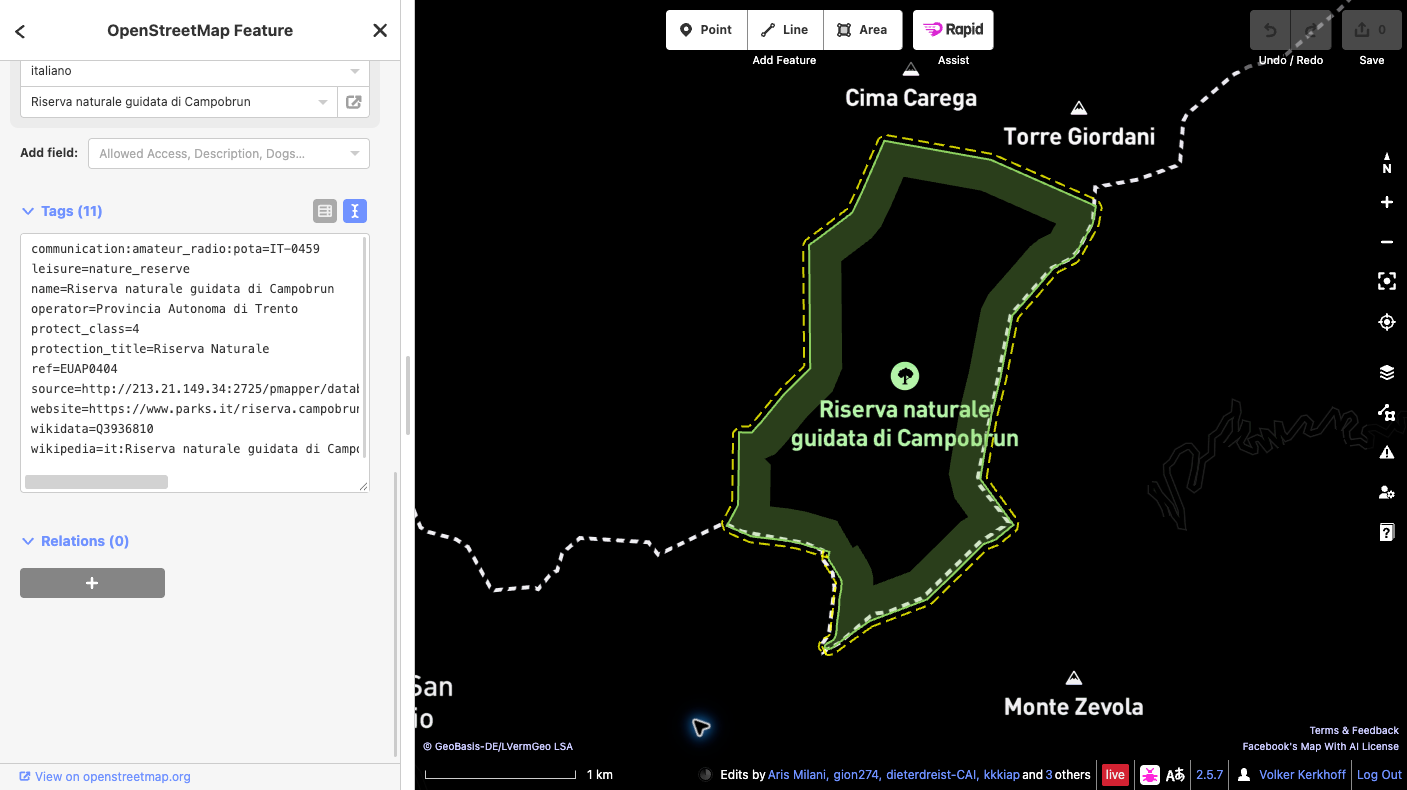The width and height of the screenshot is (1407, 790).
Task: Zoom out on the map
Action: pyautogui.click(x=1387, y=242)
